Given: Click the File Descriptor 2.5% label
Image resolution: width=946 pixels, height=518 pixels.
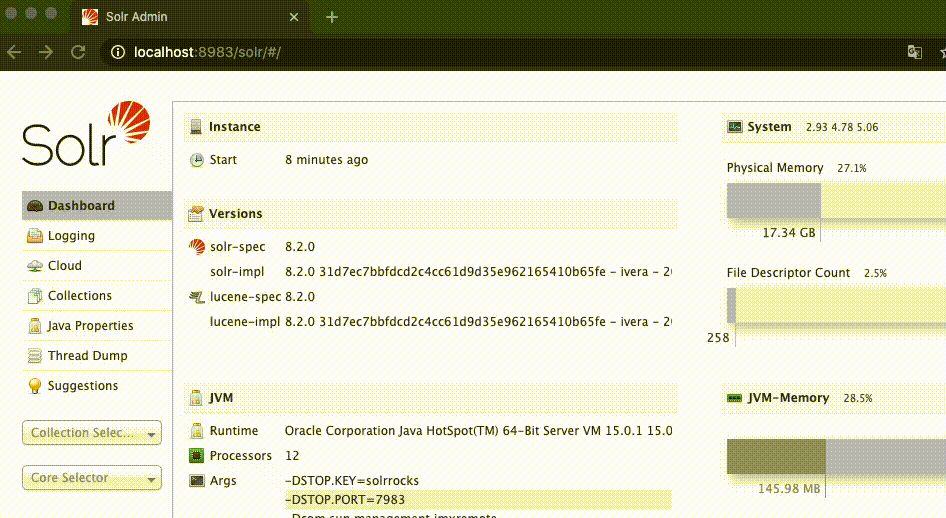Looking at the screenshot, I should [875, 273].
